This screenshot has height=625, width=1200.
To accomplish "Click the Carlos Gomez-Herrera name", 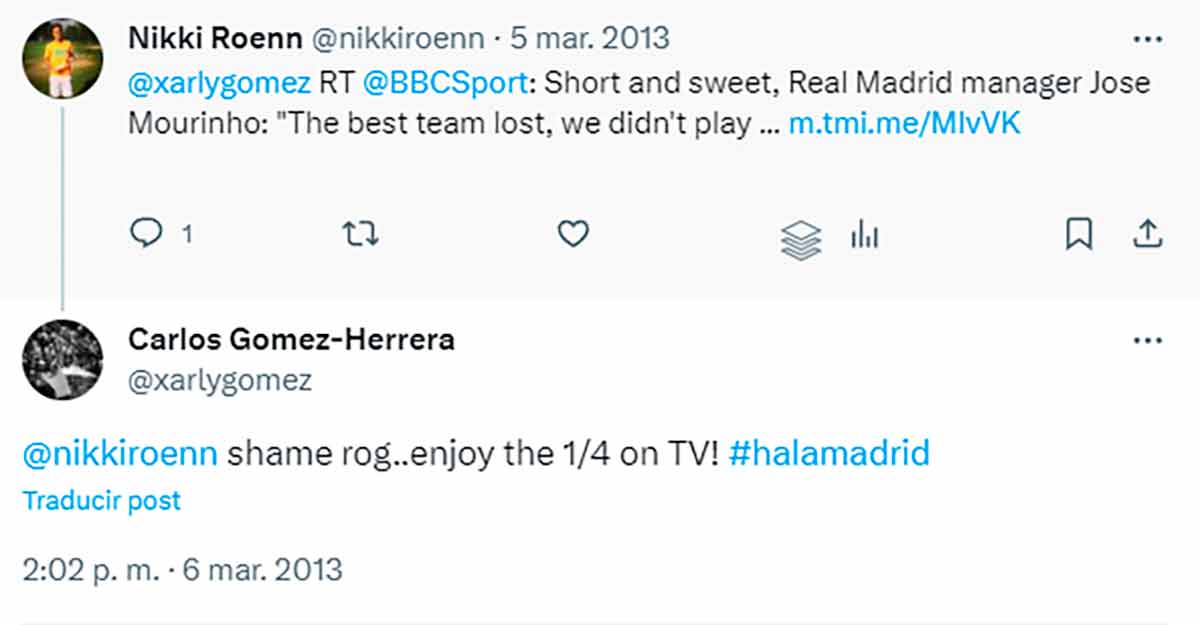I will (291, 339).
